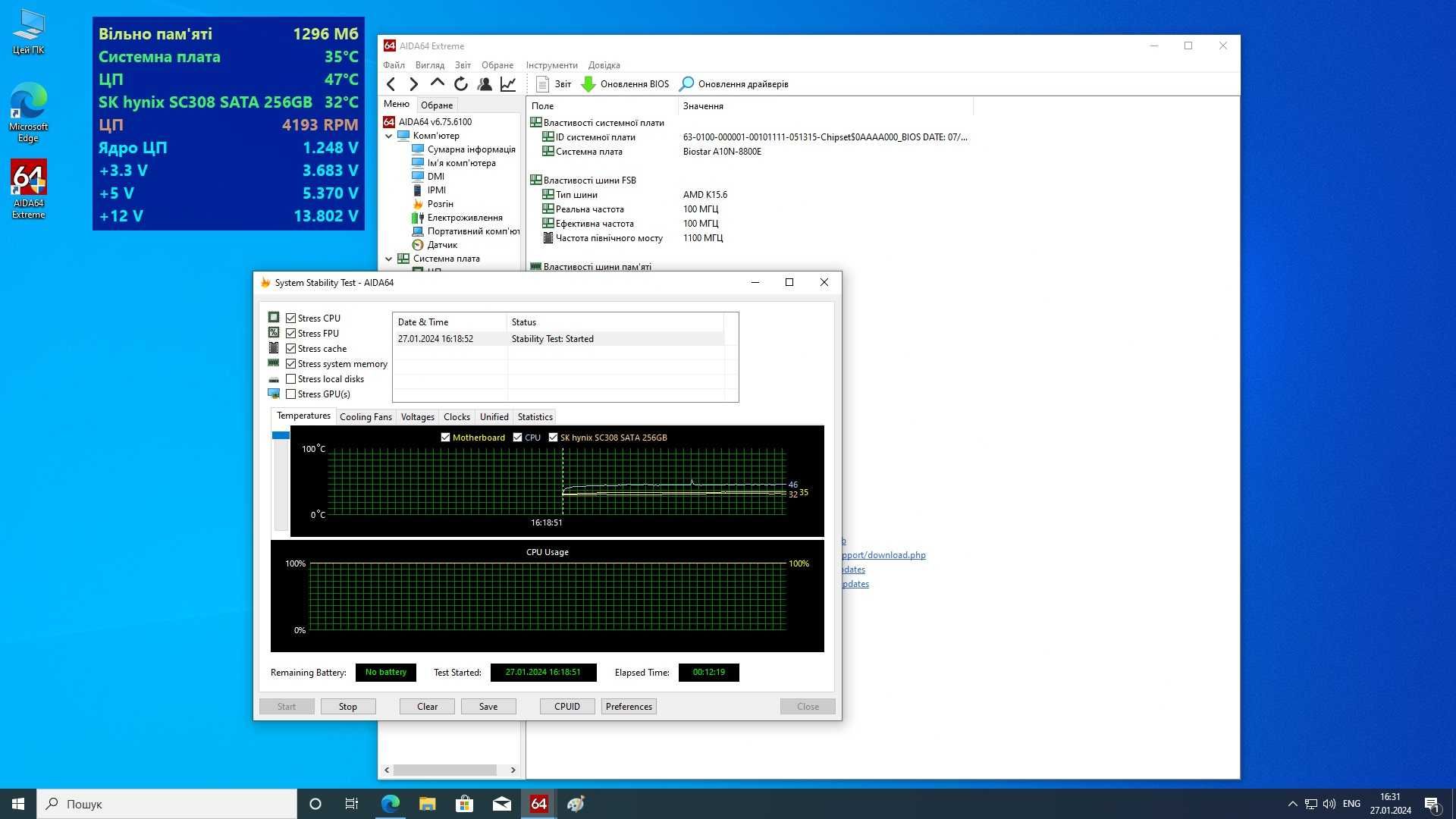Click the Пошук taskbar search box
This screenshot has height=819, width=1456.
(167, 804)
